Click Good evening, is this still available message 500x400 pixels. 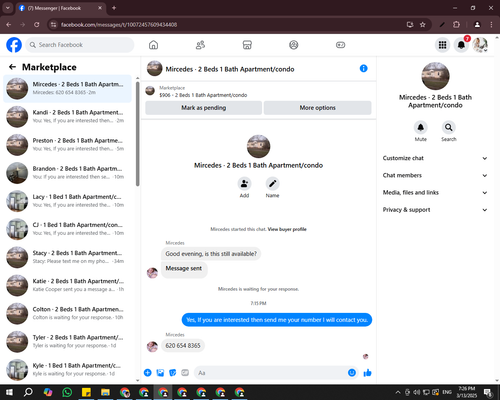pos(211,254)
